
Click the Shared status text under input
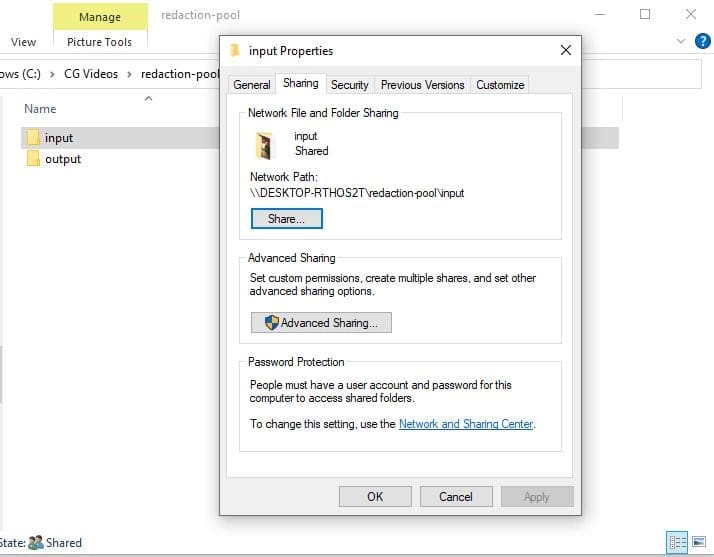coord(311,151)
